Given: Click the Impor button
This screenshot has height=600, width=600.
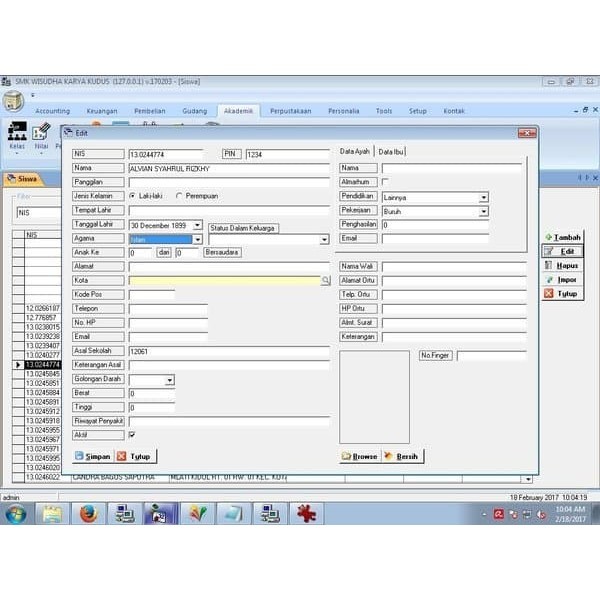Looking at the screenshot, I should point(563,280).
